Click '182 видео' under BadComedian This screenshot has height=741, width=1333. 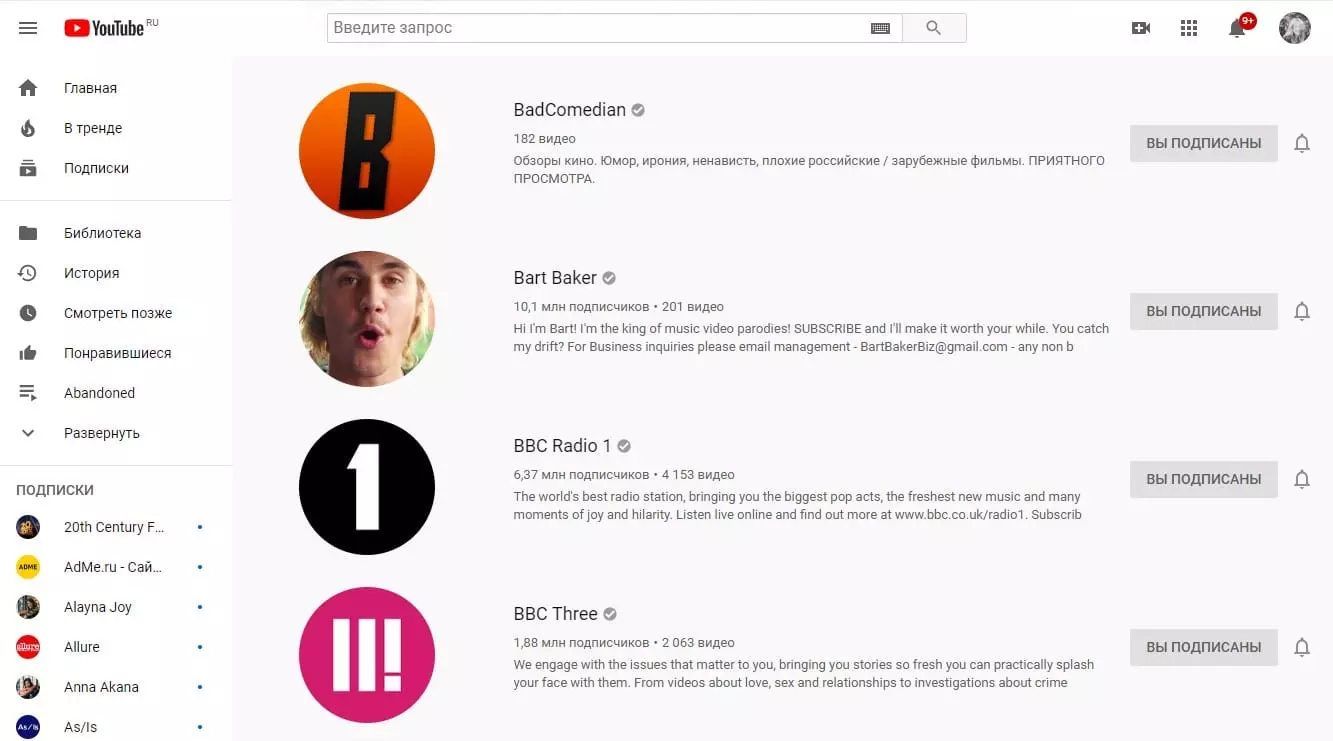[544, 139]
